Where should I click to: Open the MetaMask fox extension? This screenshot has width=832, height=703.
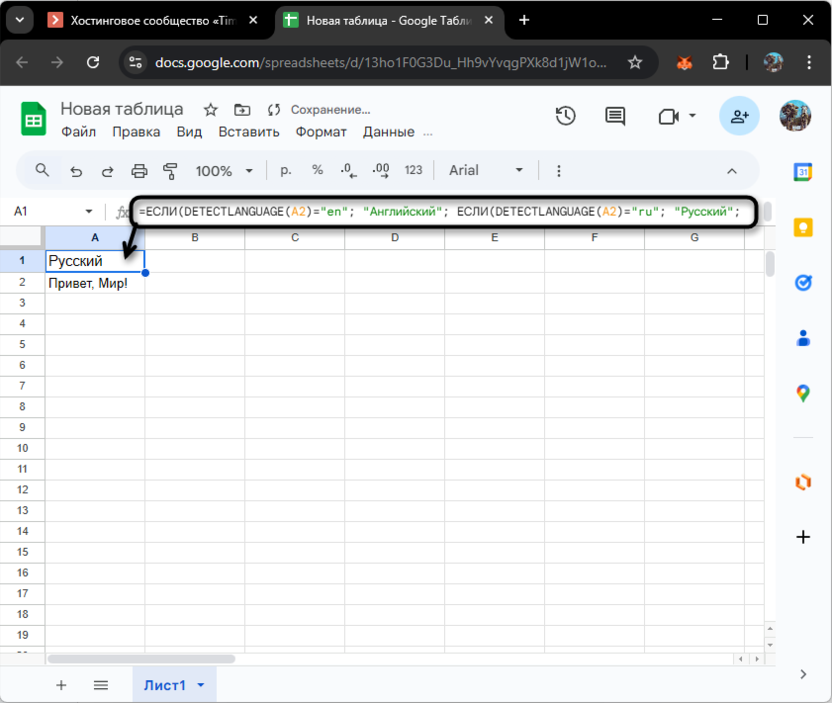tap(684, 63)
